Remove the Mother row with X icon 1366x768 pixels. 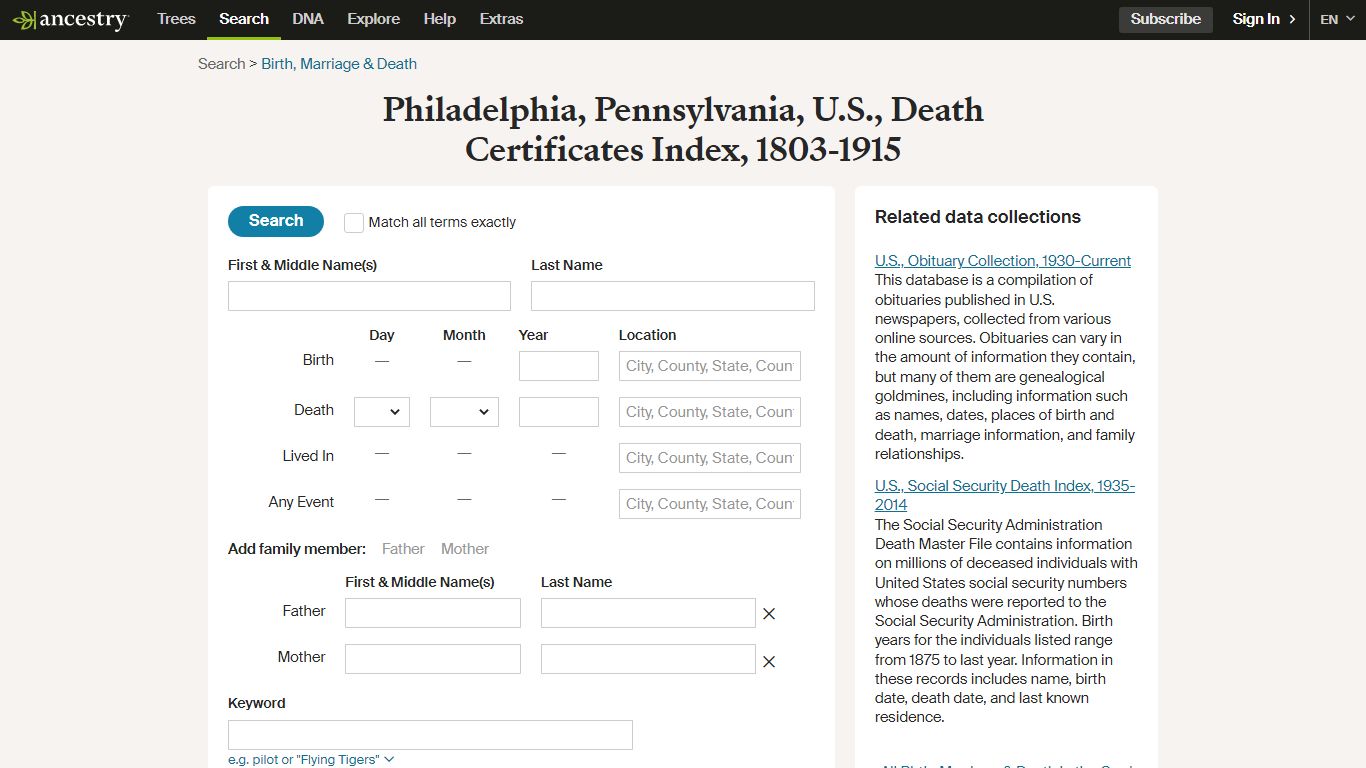[x=769, y=662]
